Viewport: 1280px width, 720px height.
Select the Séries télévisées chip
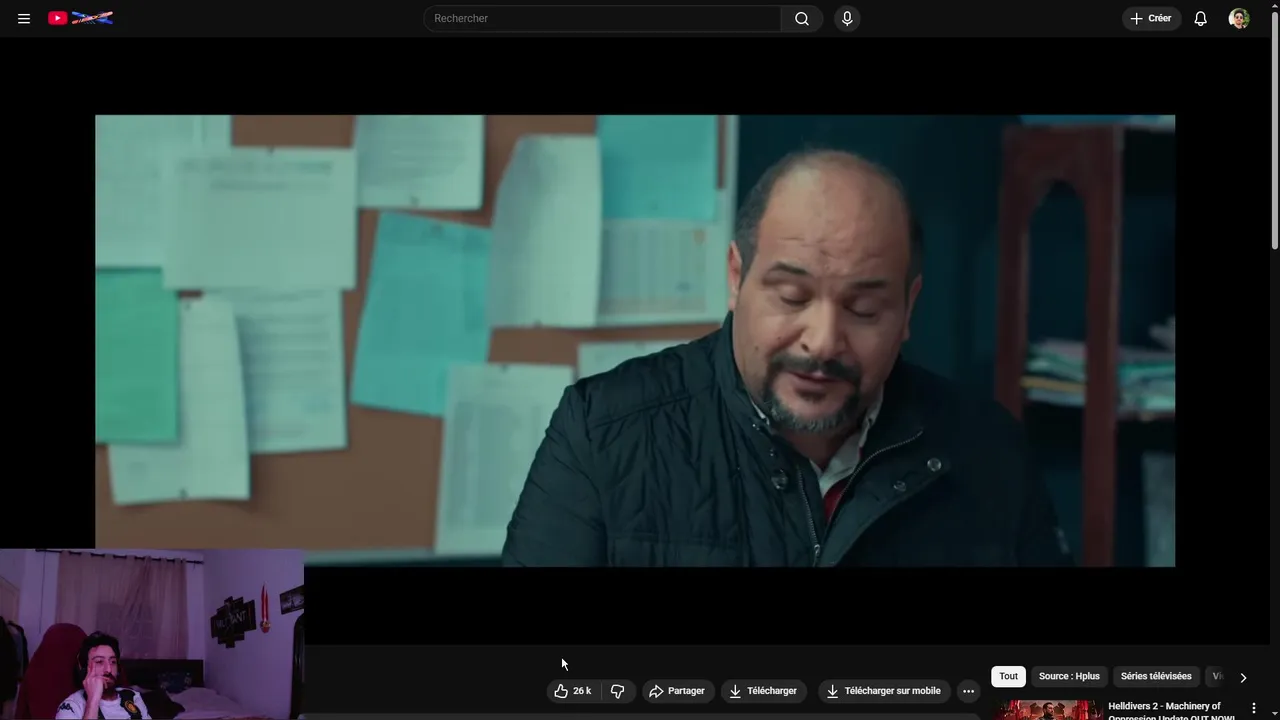(1156, 676)
